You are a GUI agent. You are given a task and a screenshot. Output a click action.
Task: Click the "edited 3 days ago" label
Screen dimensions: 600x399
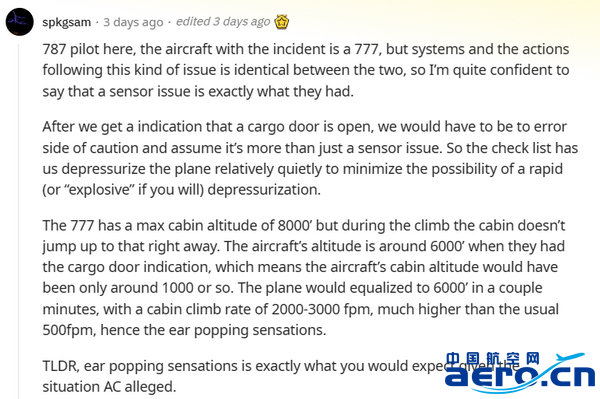223,22
